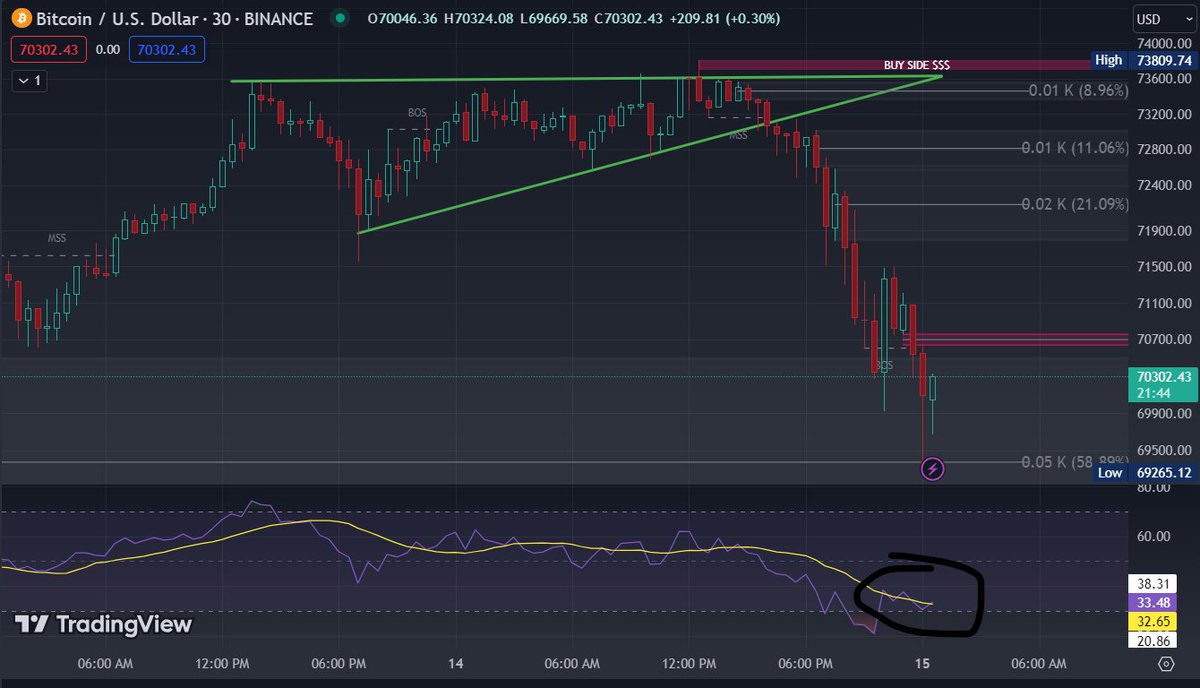Select the purple RSI value label 33.48

pyautogui.click(x=1151, y=602)
